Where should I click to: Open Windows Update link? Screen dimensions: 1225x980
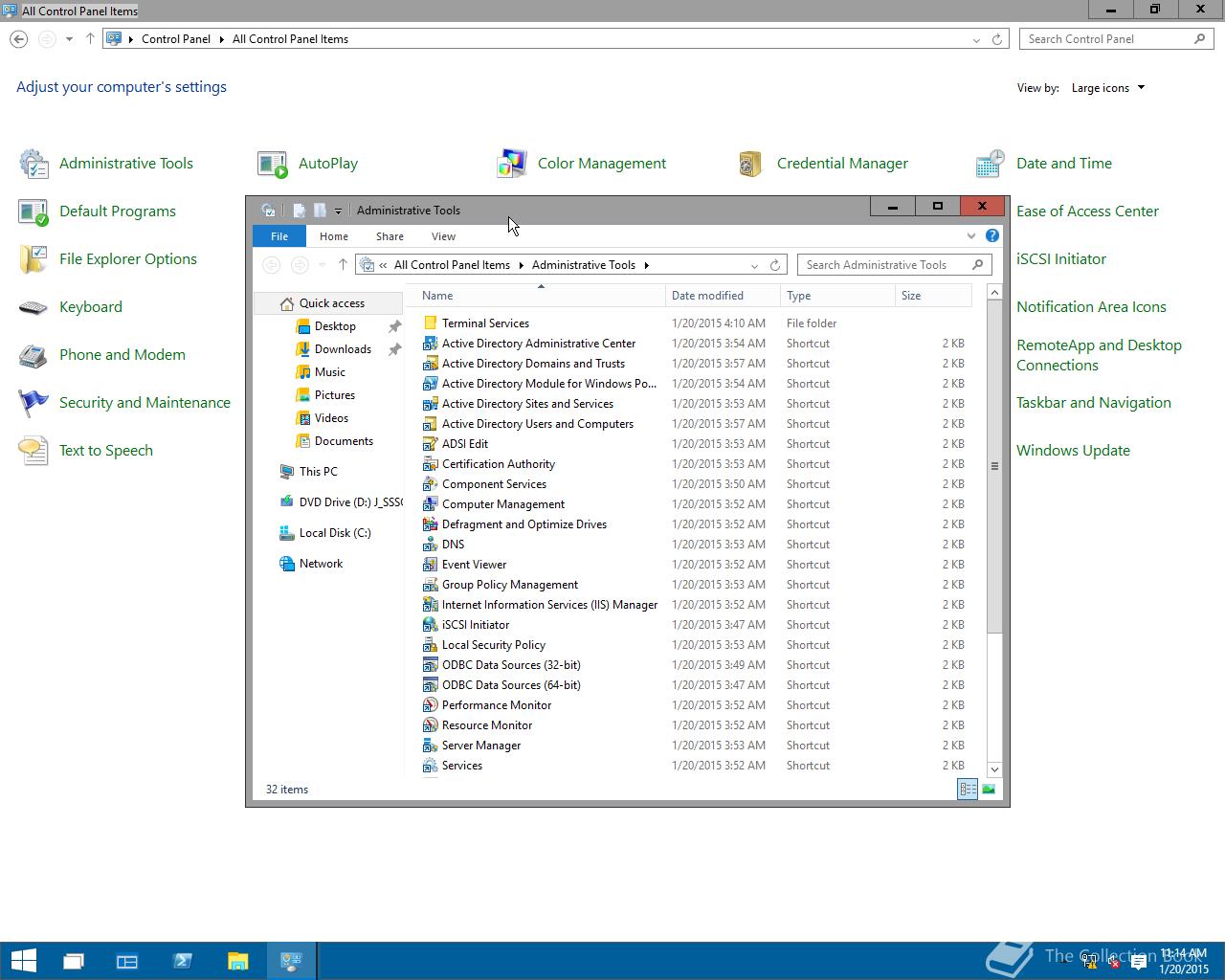(1073, 451)
